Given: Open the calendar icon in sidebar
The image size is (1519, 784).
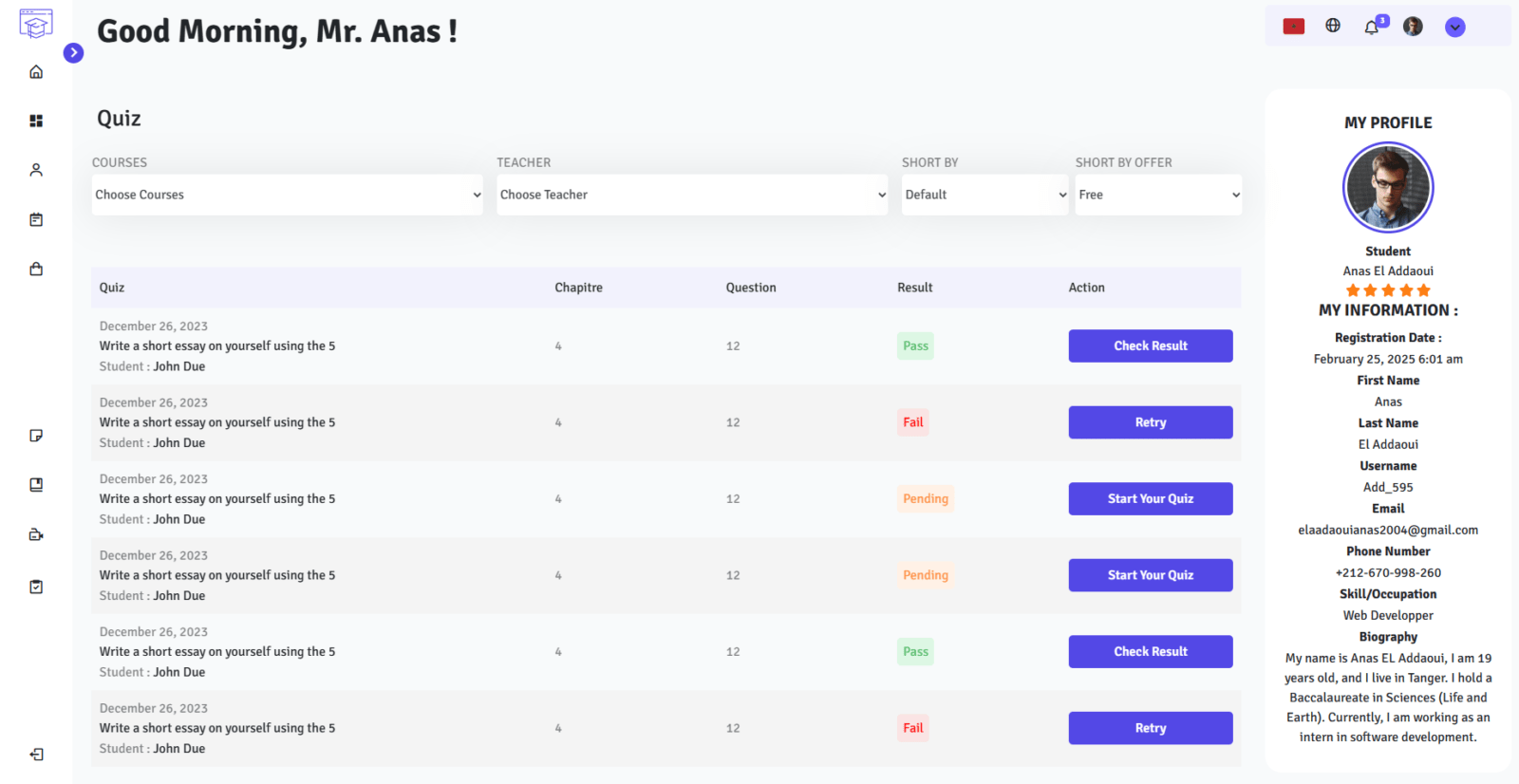Looking at the screenshot, I should click(36, 219).
